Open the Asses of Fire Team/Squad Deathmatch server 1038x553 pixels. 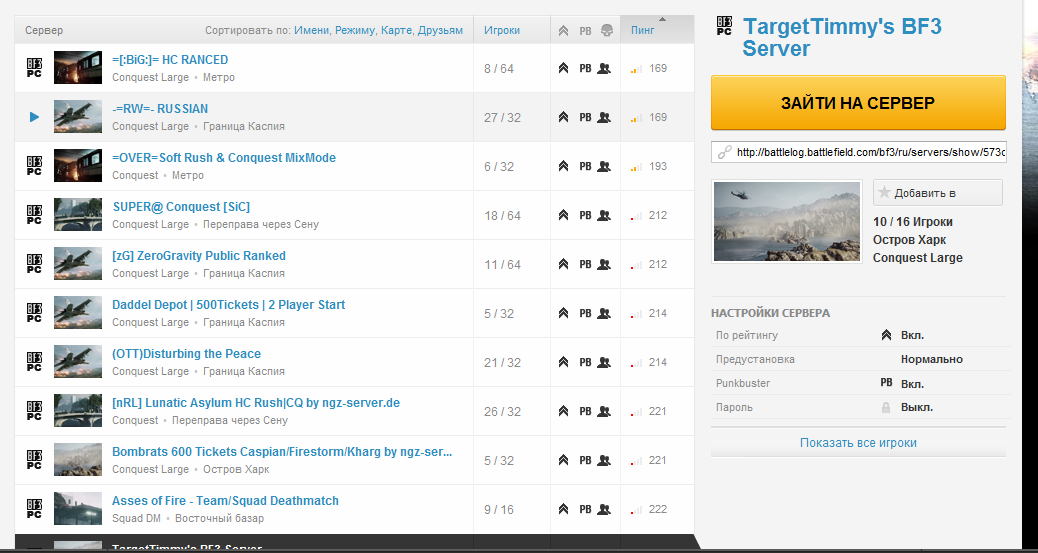[225, 501]
